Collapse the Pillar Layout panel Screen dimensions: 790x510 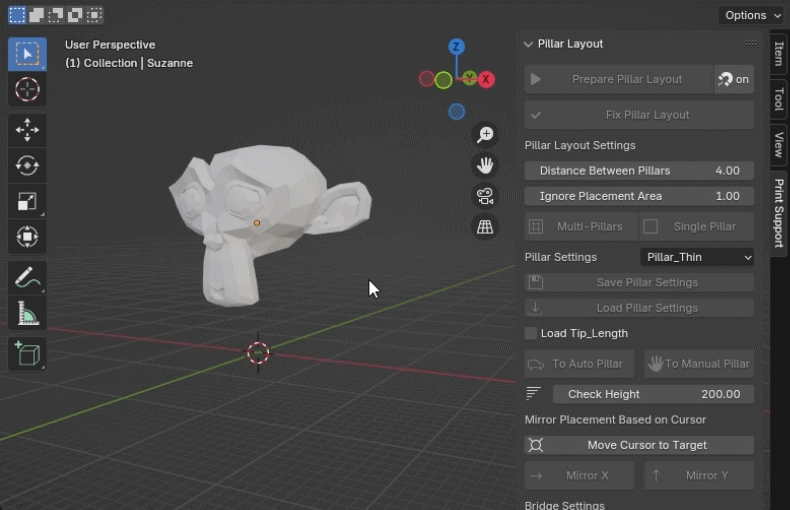(x=528, y=44)
